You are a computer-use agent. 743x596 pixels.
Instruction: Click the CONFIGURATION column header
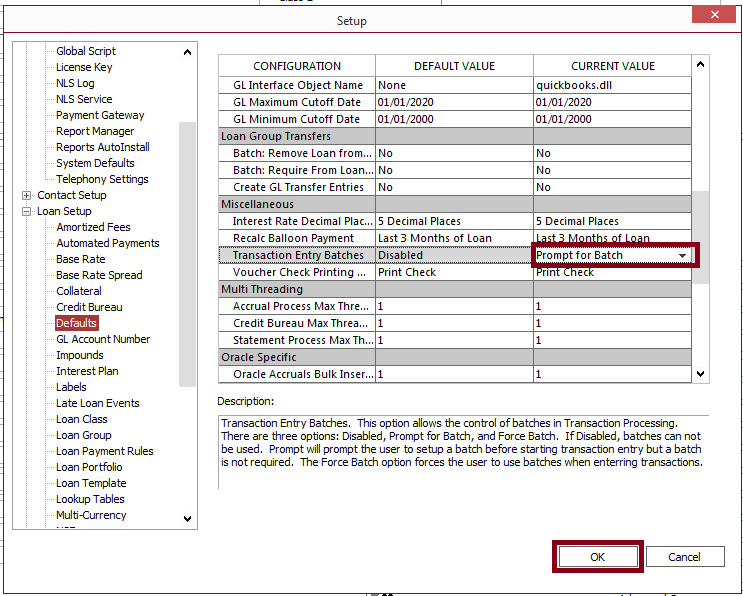(x=297, y=66)
